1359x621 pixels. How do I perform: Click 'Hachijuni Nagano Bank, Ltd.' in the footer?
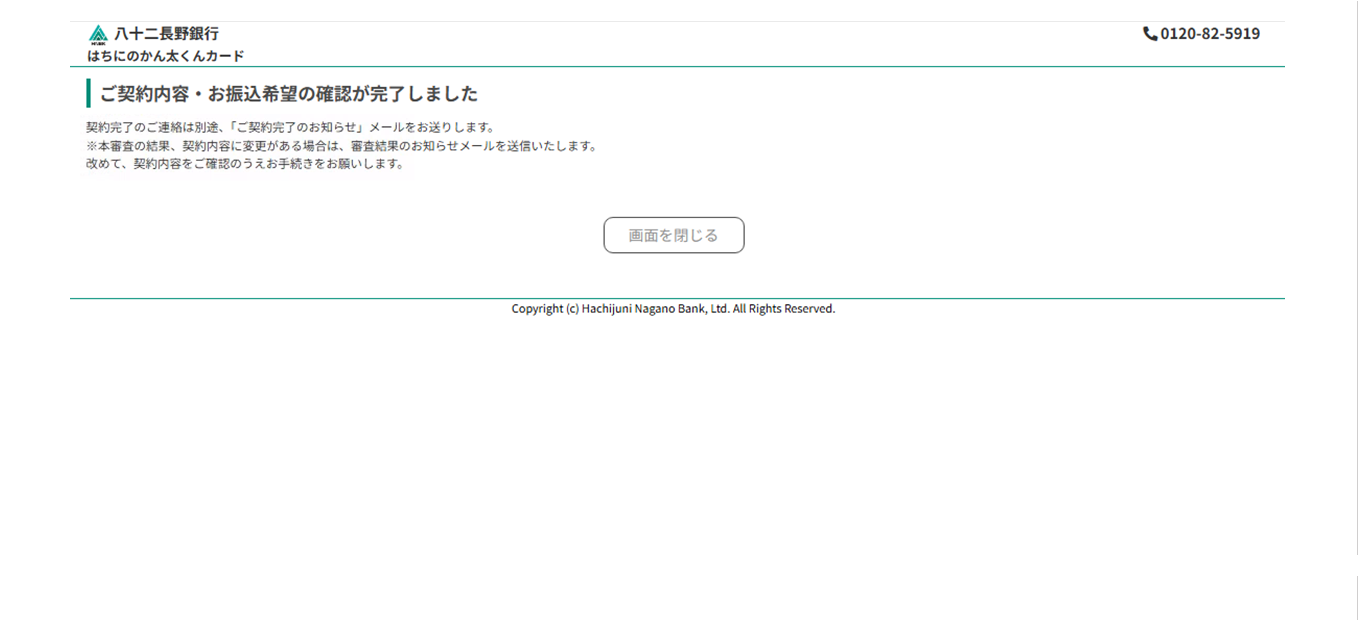(655, 309)
